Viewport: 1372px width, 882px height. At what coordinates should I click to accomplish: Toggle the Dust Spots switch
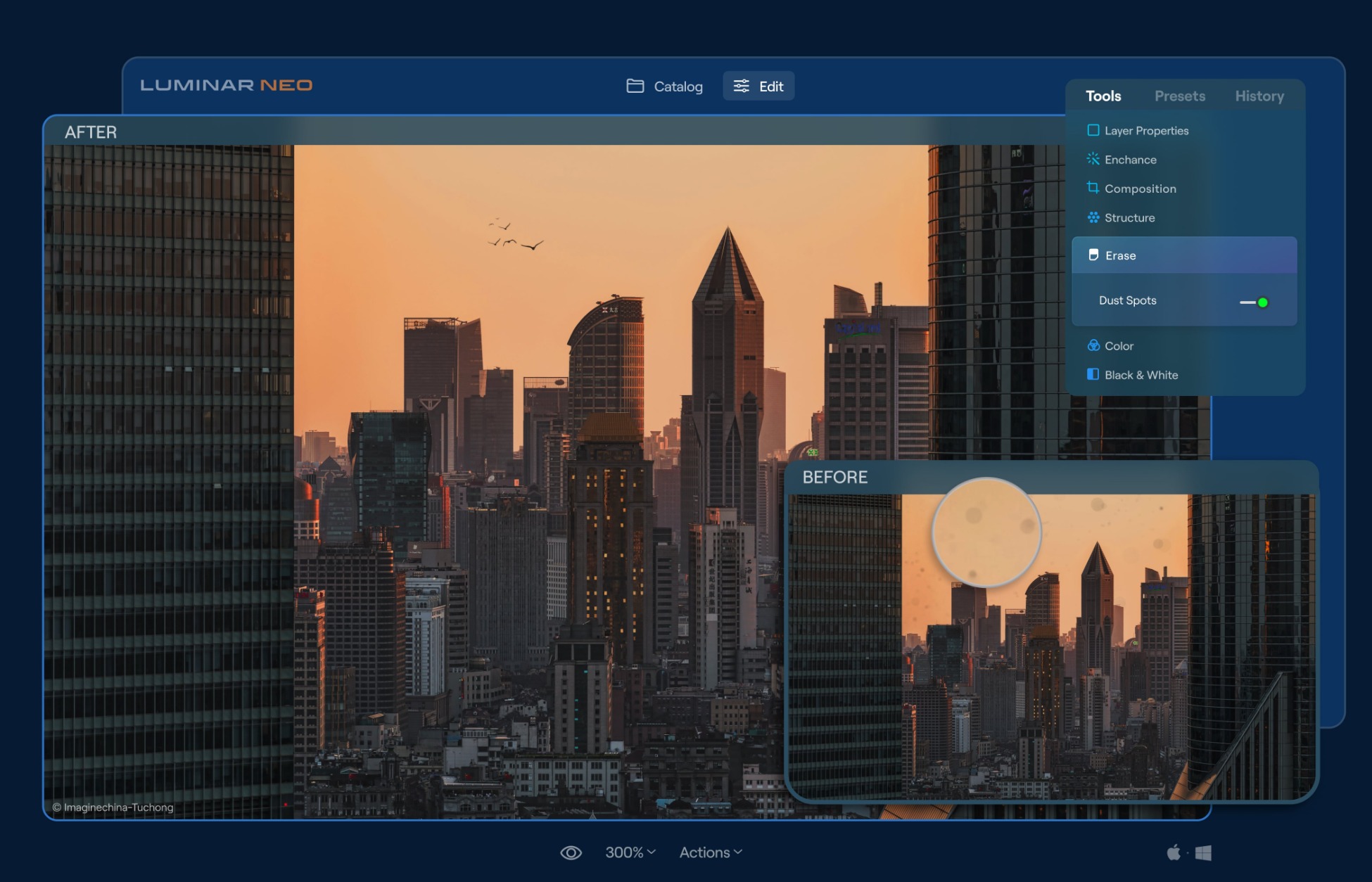[x=1254, y=302]
